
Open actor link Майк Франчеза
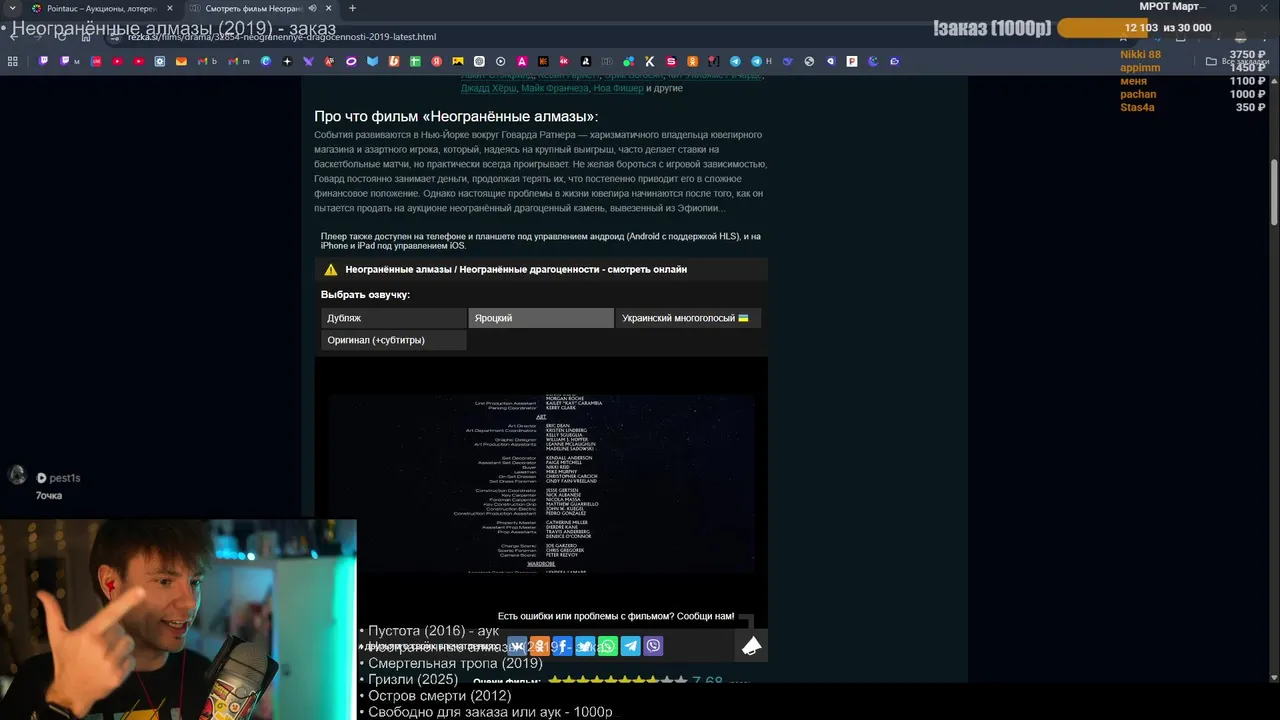click(x=554, y=88)
